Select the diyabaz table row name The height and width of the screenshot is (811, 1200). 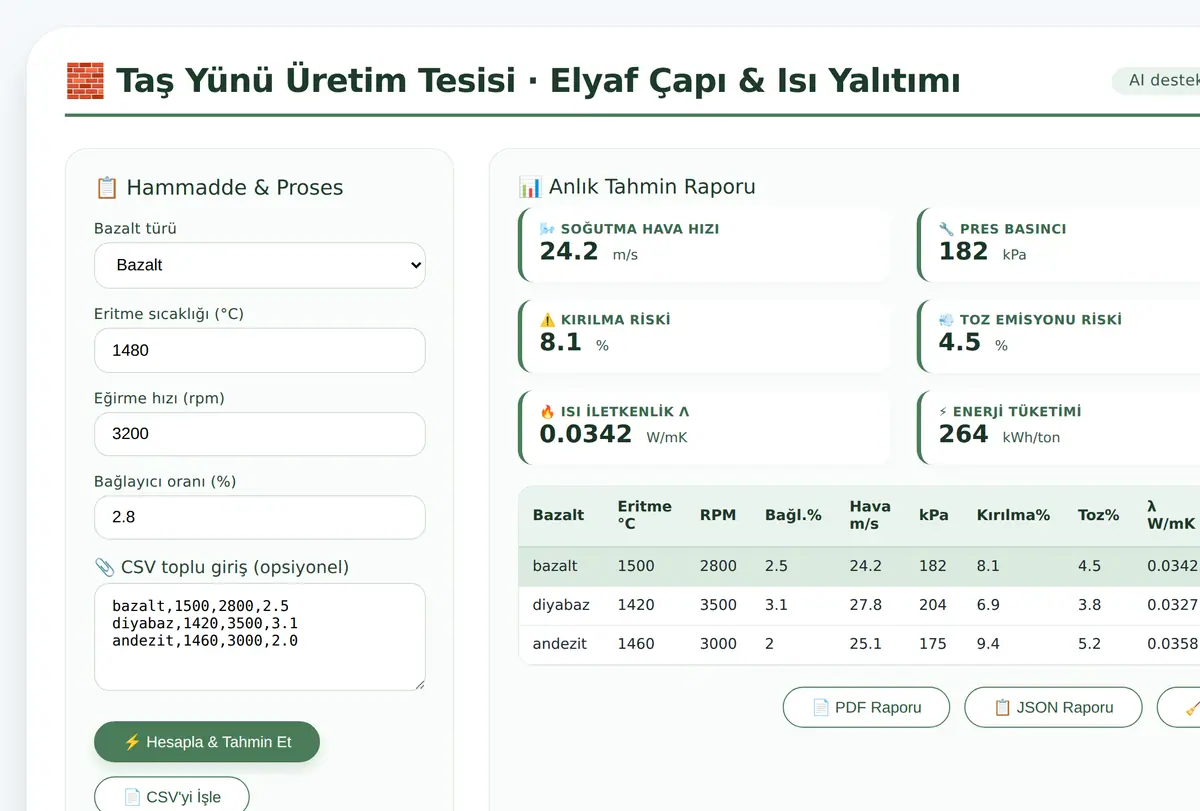[560, 605]
